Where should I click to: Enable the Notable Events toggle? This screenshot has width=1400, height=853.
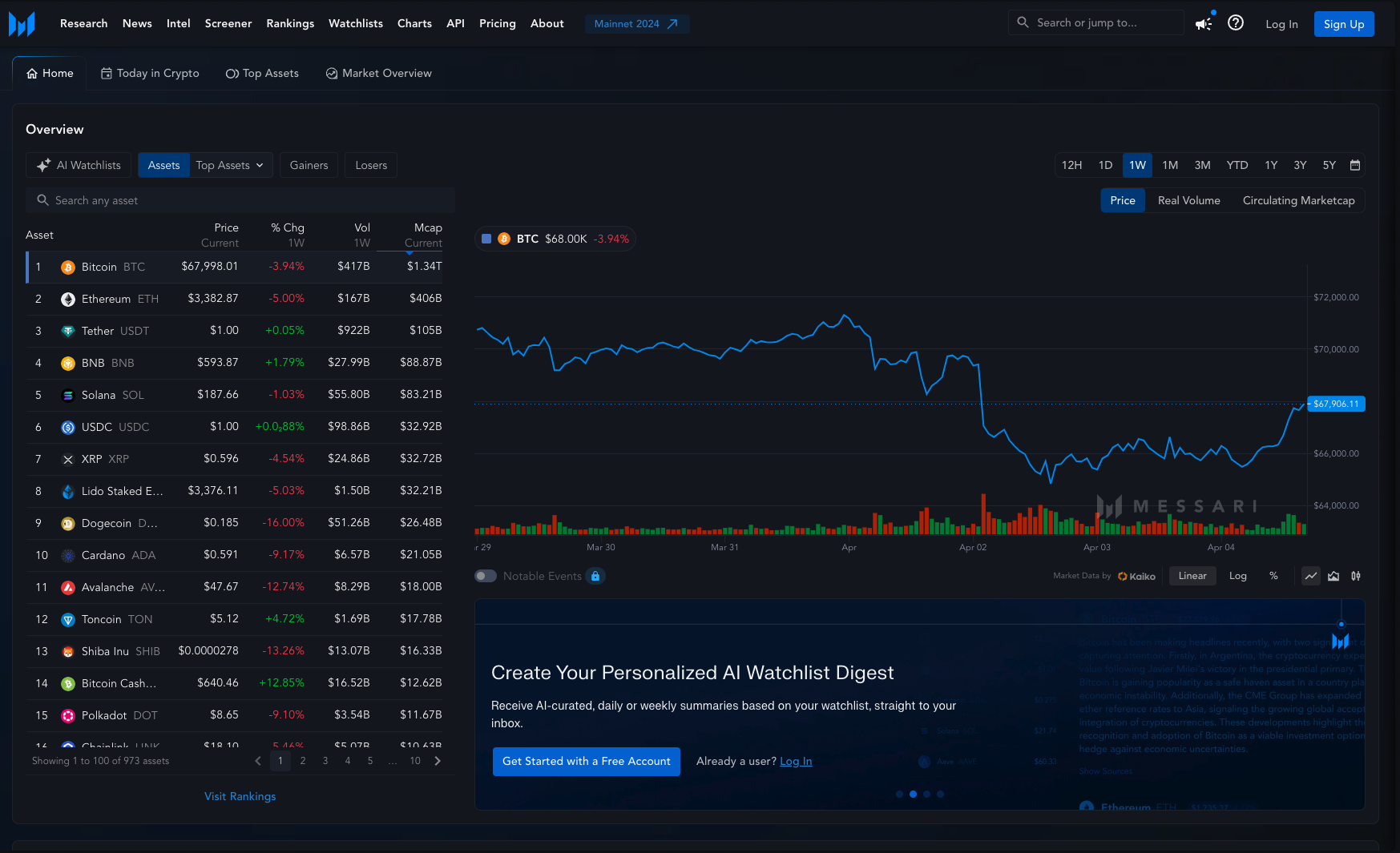(x=485, y=576)
